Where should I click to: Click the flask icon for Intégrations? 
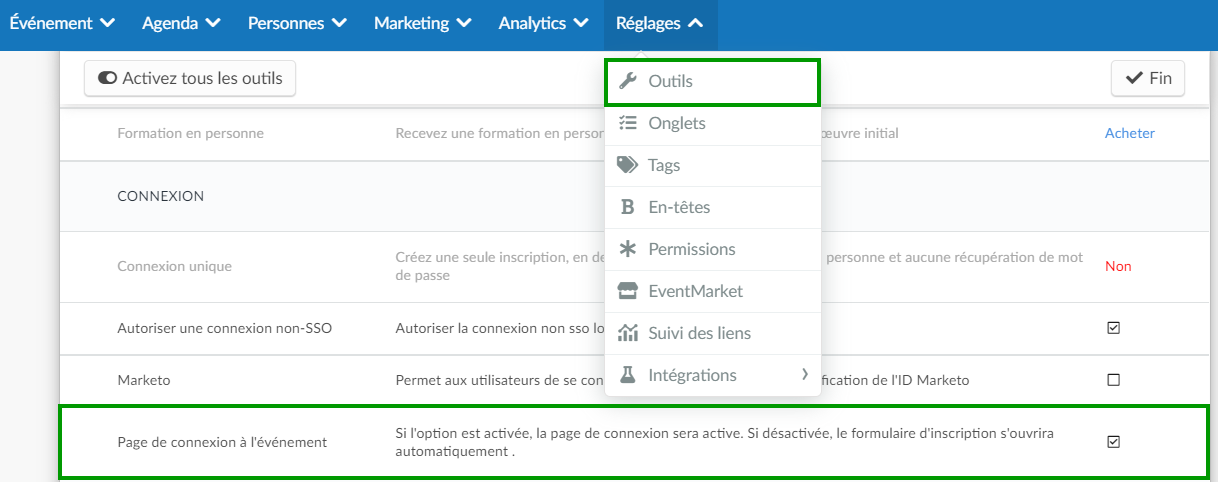[628, 375]
